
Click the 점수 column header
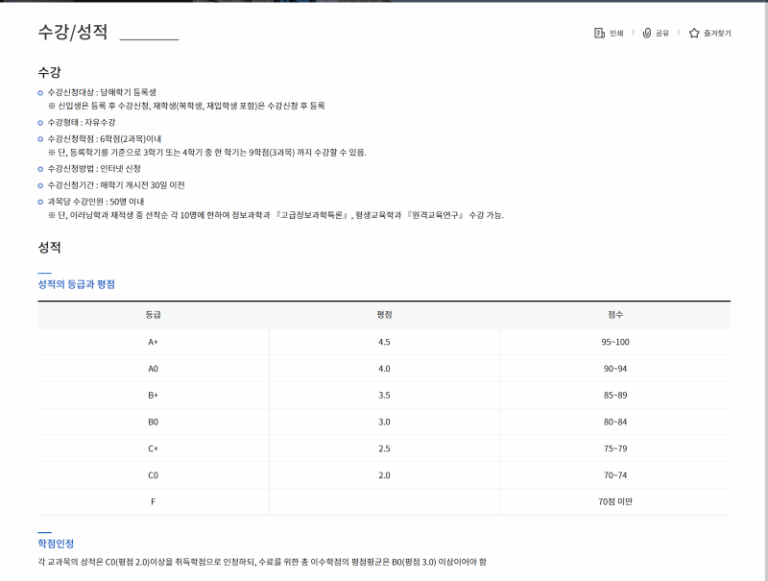615,315
